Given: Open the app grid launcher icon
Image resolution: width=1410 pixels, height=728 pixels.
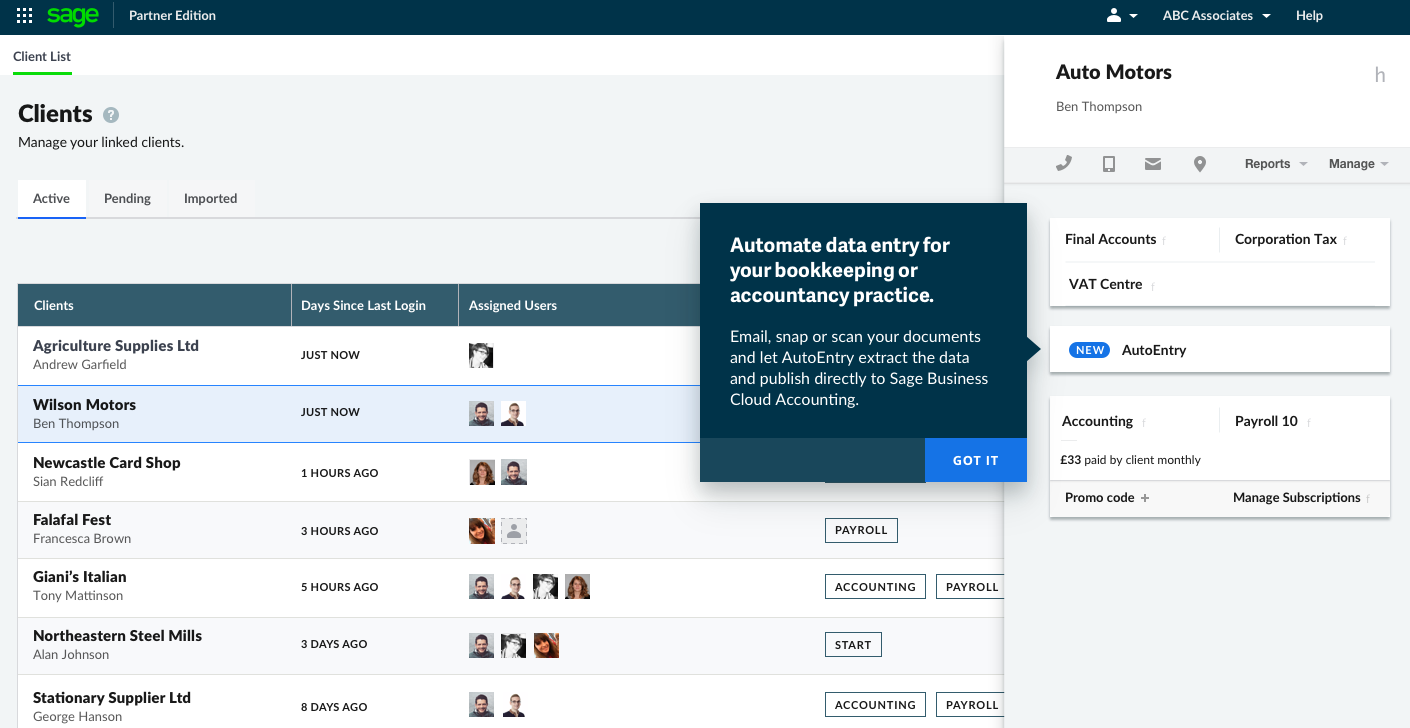Looking at the screenshot, I should (25, 16).
